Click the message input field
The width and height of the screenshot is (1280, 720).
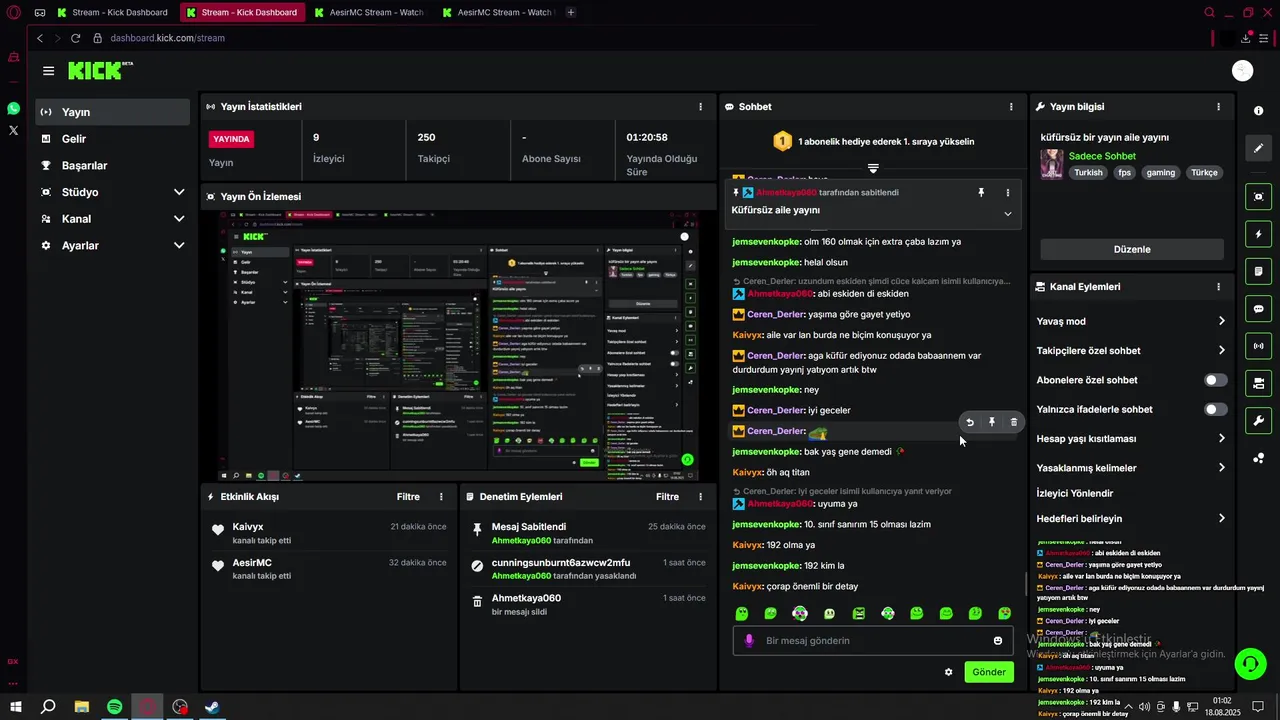[x=873, y=641]
